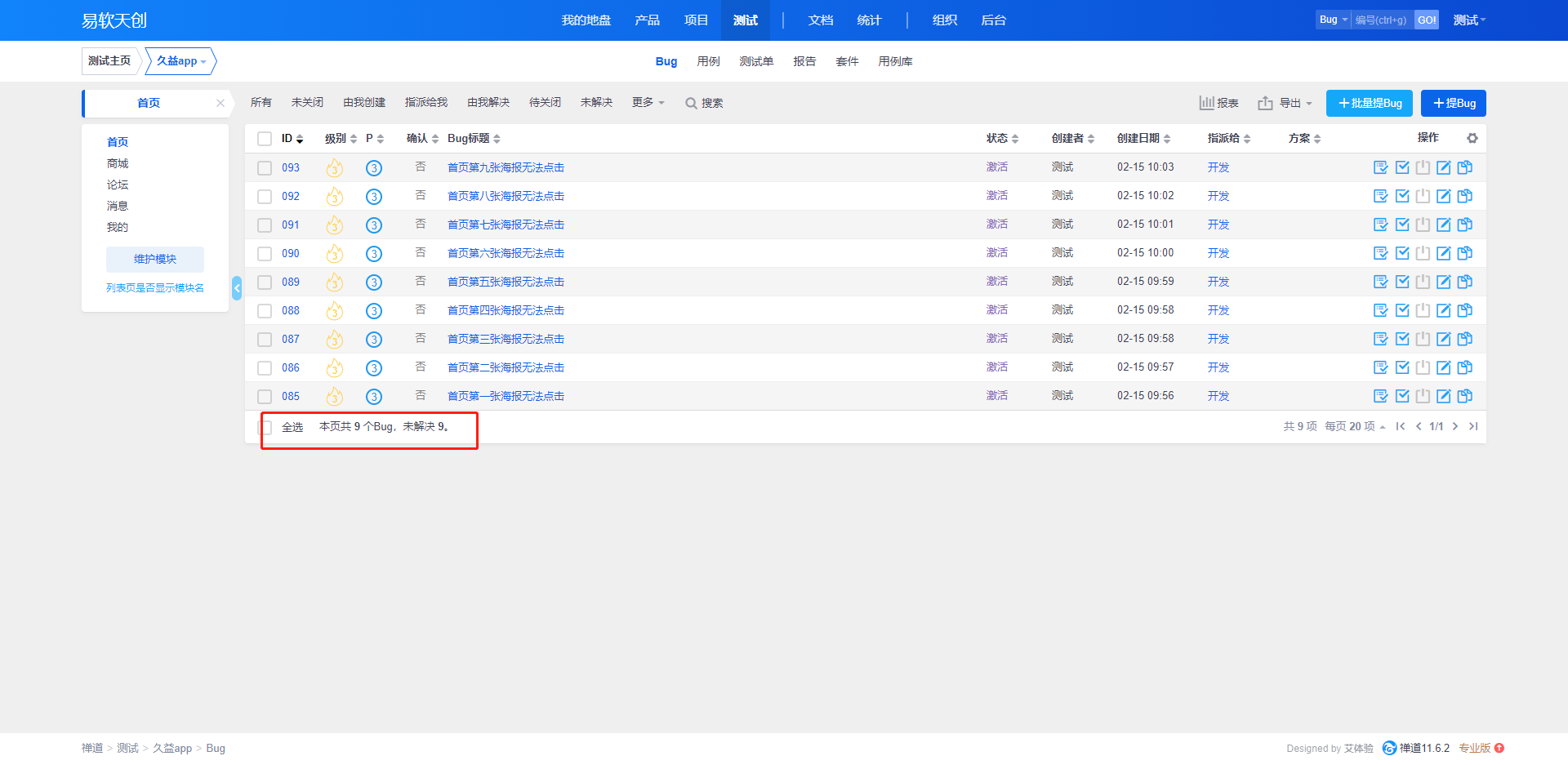The height and width of the screenshot is (765, 1568).
Task: Filter by 未关闭 bugs
Action: (x=307, y=102)
